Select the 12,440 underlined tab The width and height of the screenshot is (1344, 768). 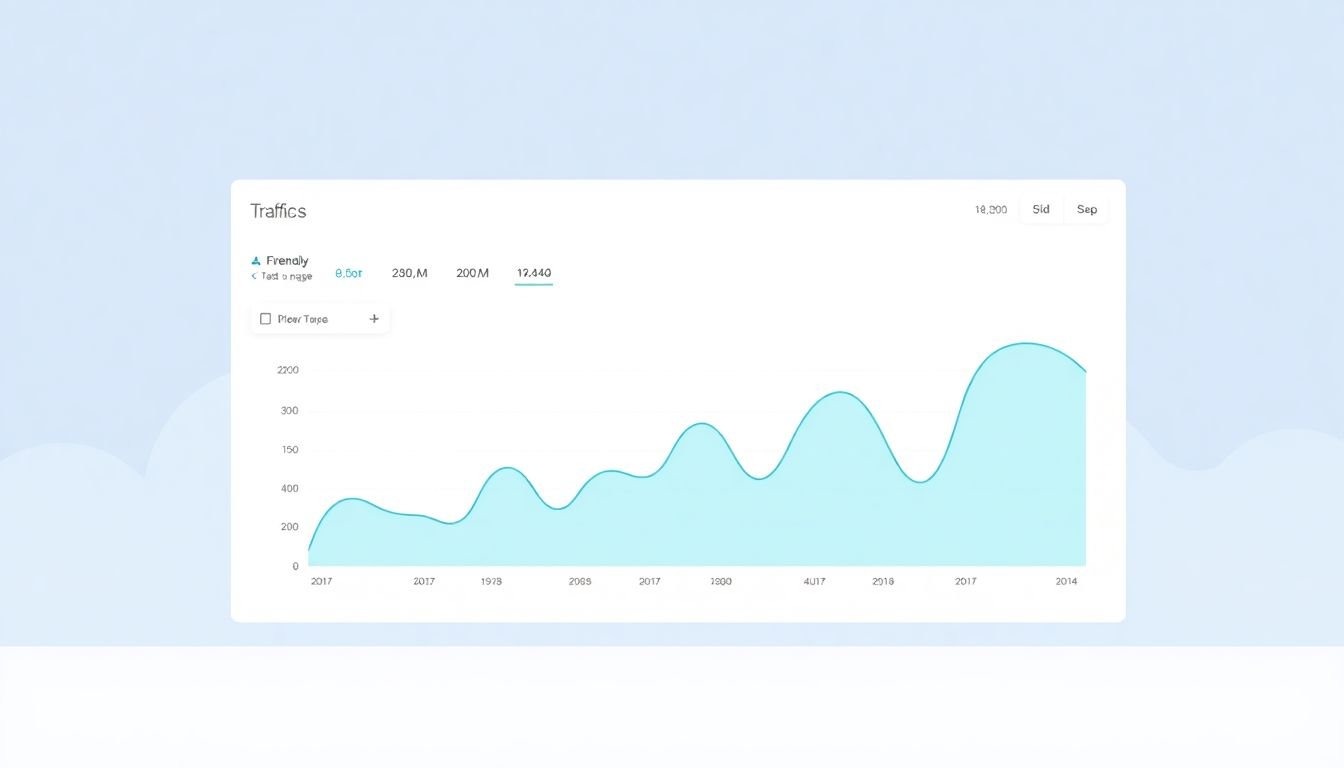(x=534, y=273)
